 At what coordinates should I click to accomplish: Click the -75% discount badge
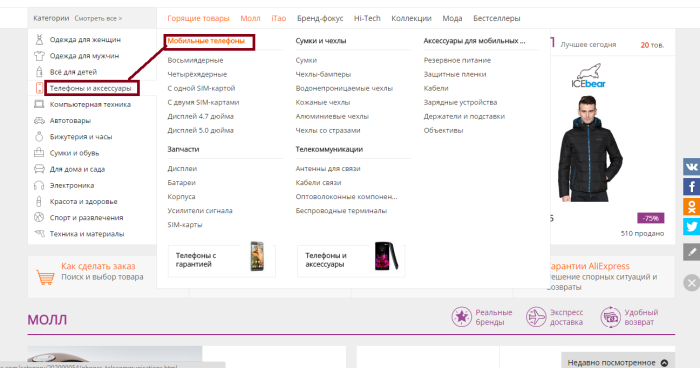tap(650, 218)
